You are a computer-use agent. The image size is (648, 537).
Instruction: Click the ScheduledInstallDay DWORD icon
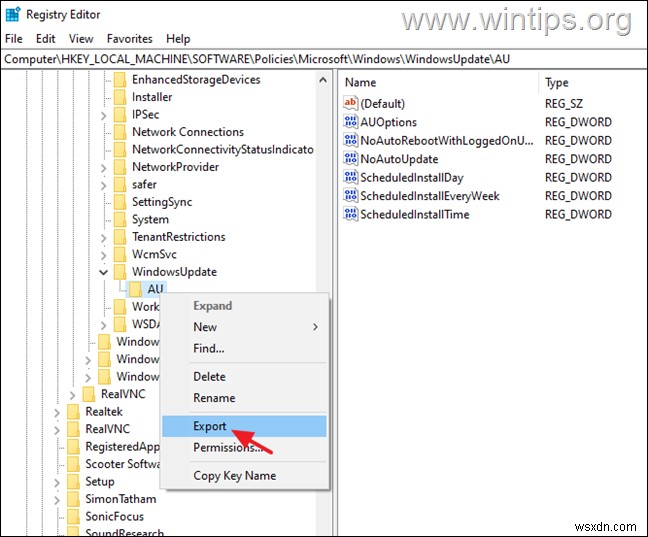point(350,177)
